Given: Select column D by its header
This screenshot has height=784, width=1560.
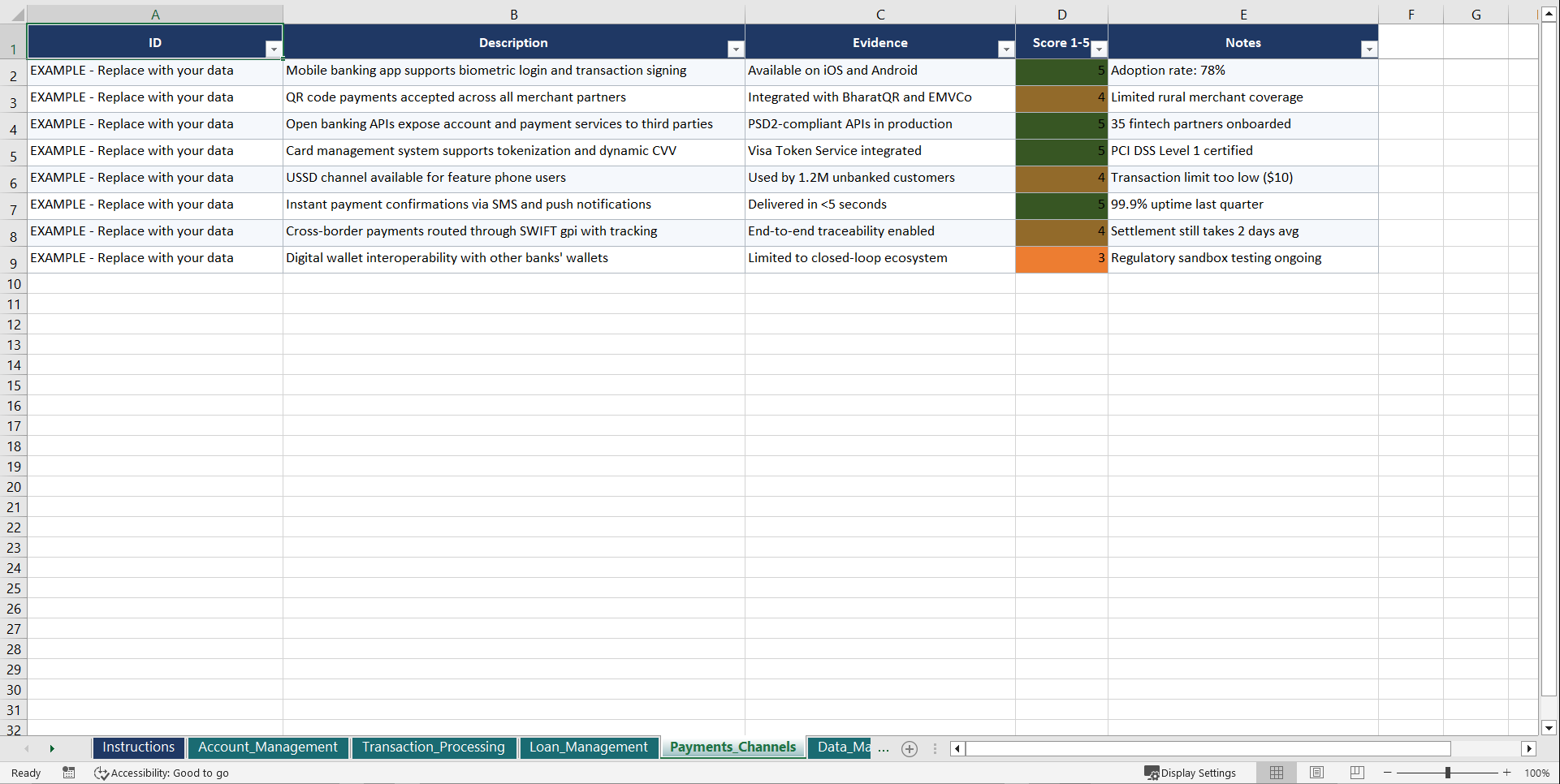Looking at the screenshot, I should coord(1061,14).
